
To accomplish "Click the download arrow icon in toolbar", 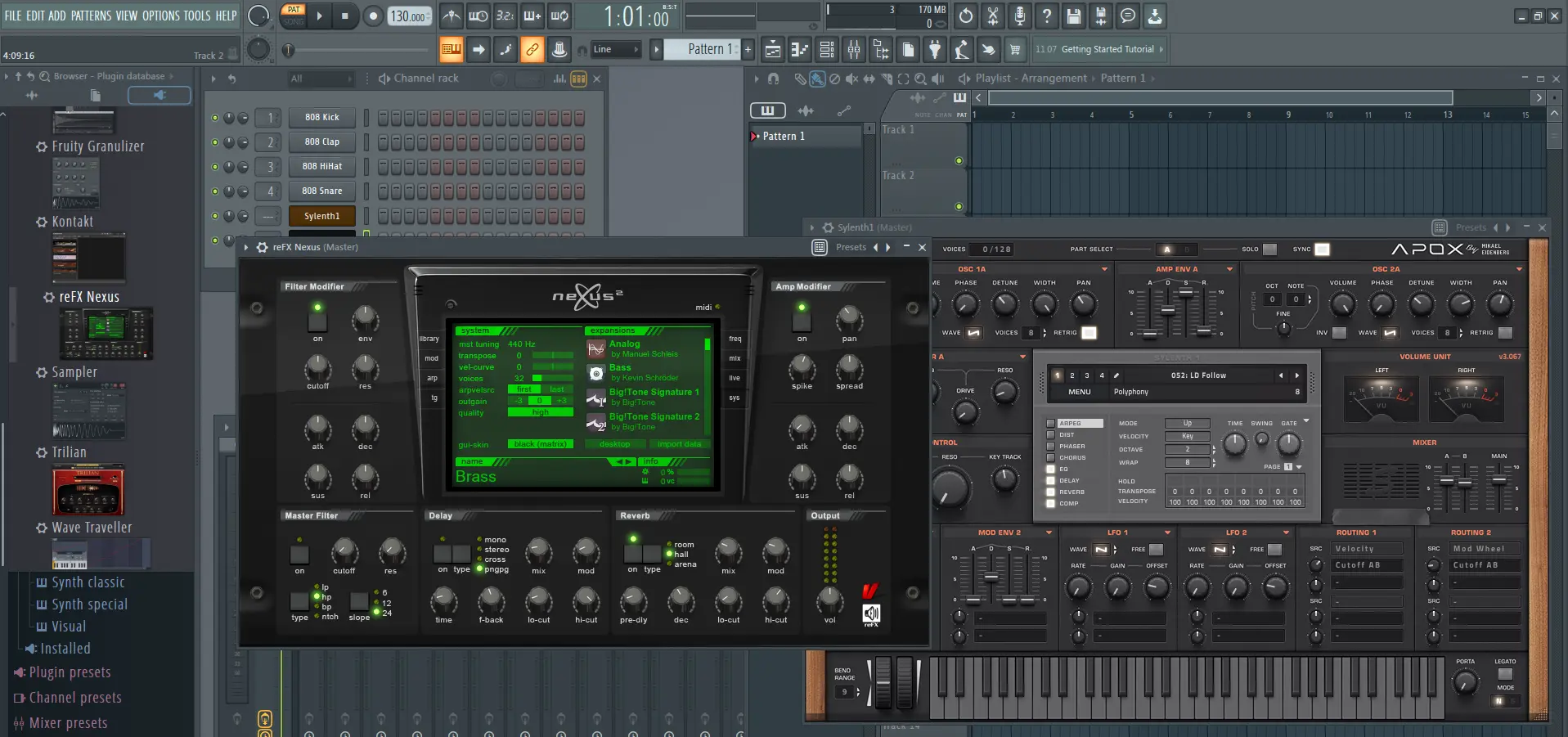I will coord(1155,16).
